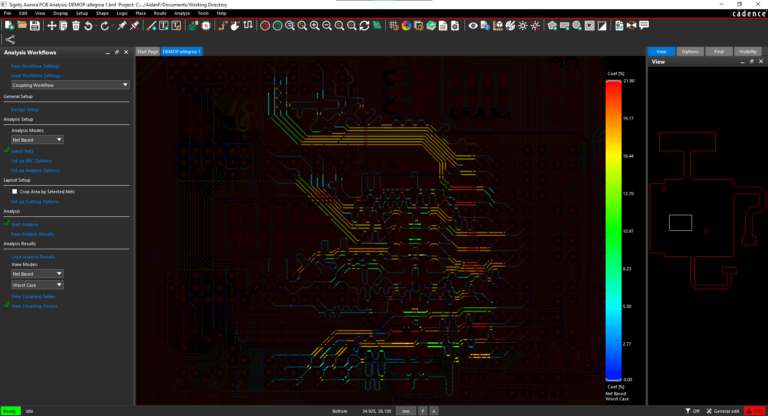This screenshot has width=768, height=416.
Task: Enable Crop Area by Selected Nets checkbox
Action: point(13,190)
